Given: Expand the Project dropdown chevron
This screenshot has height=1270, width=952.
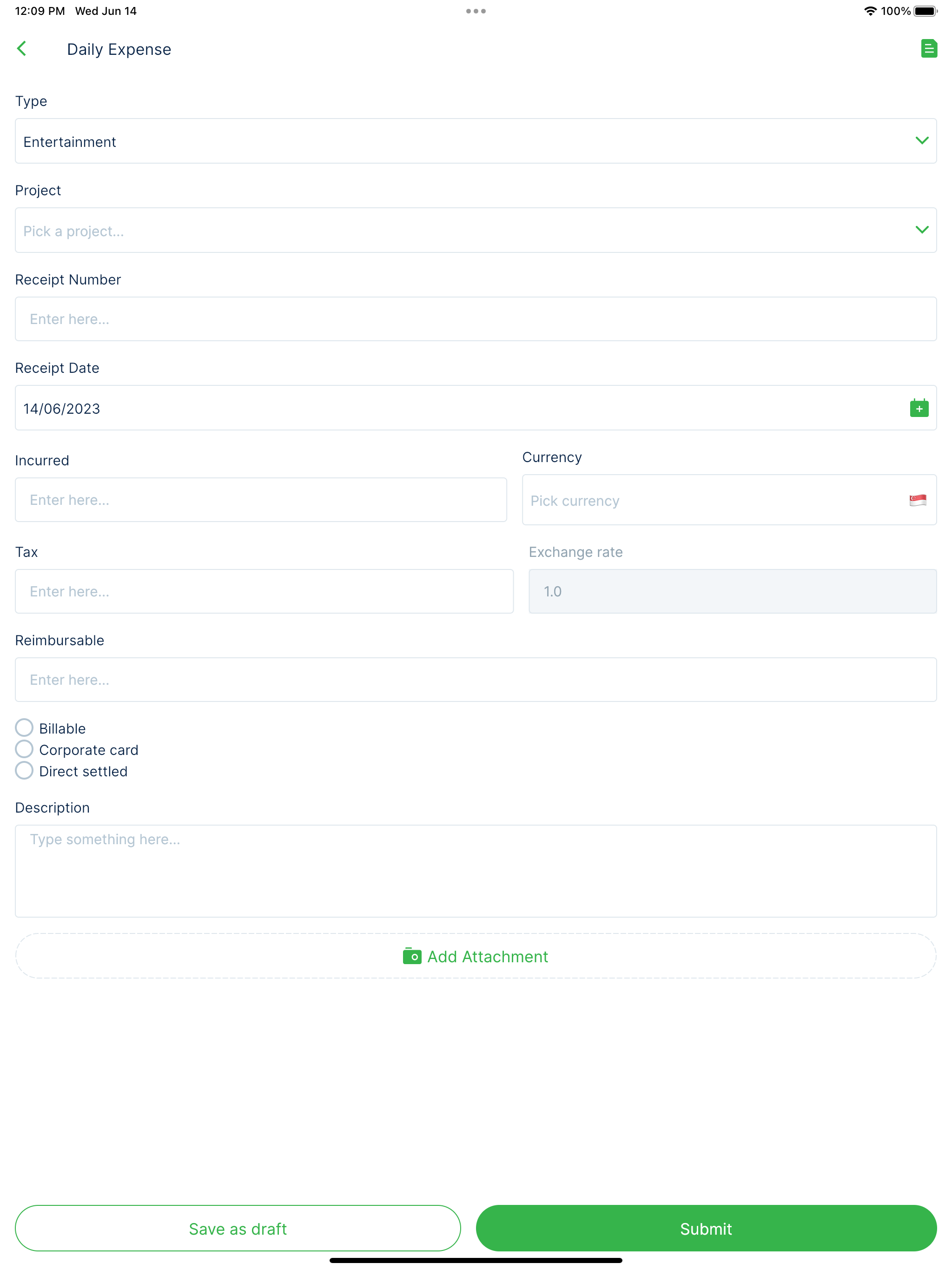Looking at the screenshot, I should (x=922, y=230).
